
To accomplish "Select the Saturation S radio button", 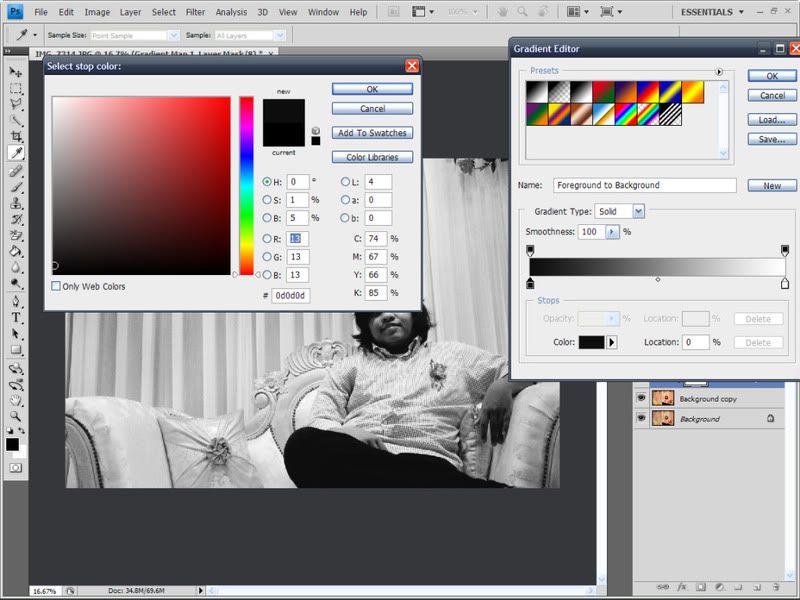I will 267,199.
